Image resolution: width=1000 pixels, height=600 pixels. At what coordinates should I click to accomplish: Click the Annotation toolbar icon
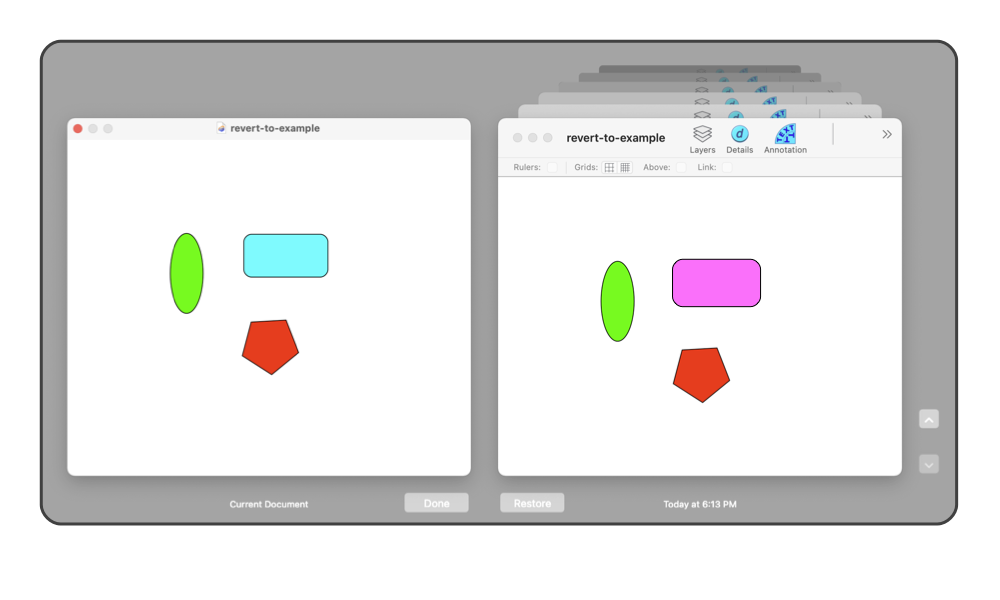tap(785, 139)
